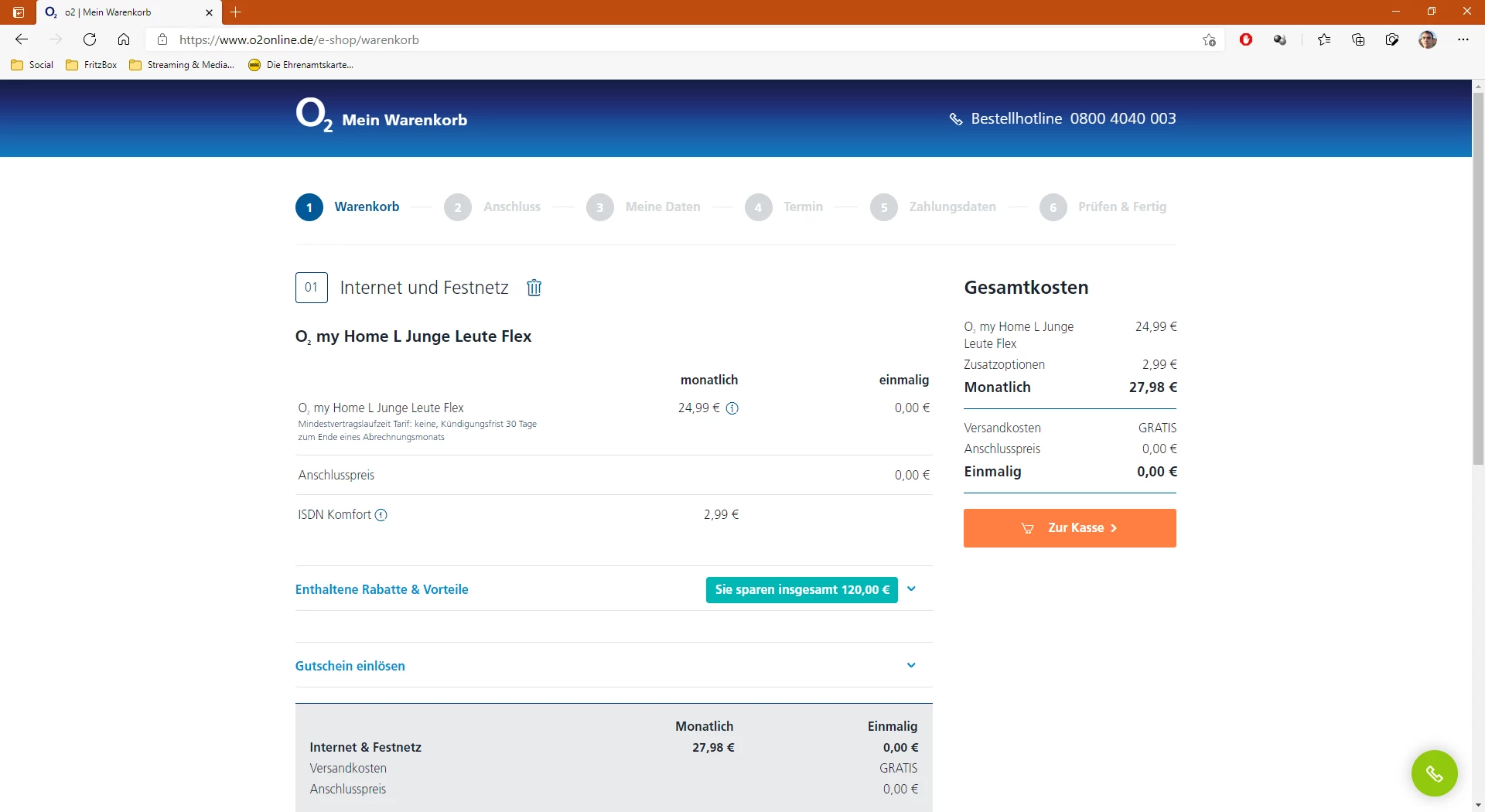1485x812 pixels.
Task: Open info icon next to 24,99 € monthly price
Action: (732, 408)
